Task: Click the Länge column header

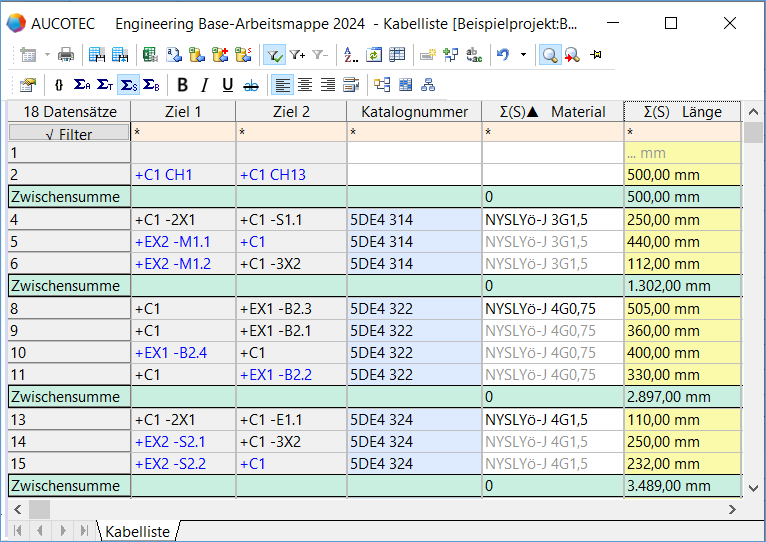Action: (x=682, y=111)
